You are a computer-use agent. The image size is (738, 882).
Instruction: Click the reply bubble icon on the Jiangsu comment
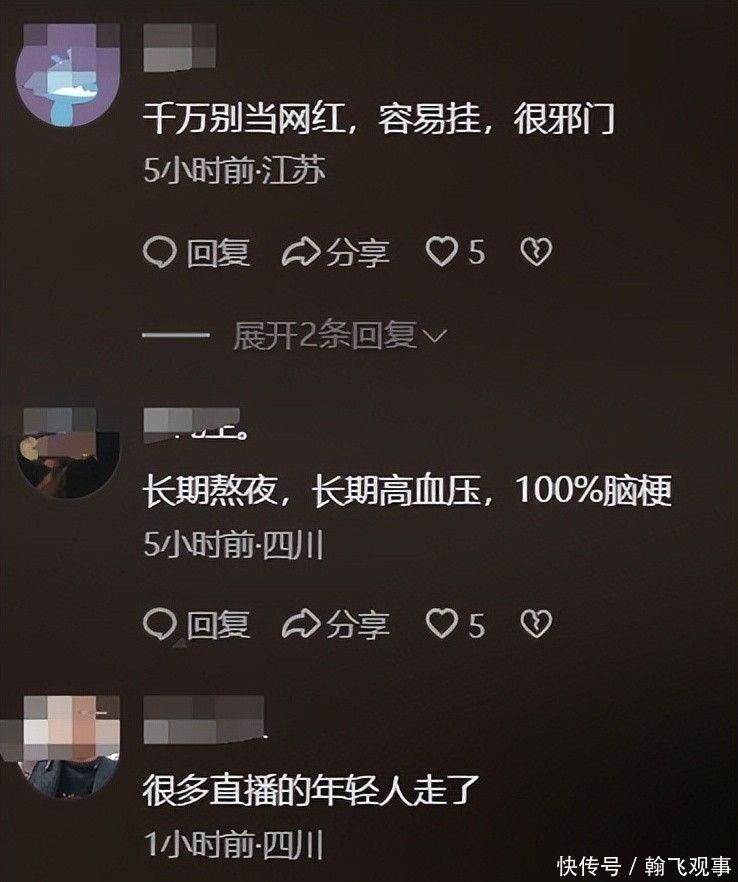click(x=160, y=253)
